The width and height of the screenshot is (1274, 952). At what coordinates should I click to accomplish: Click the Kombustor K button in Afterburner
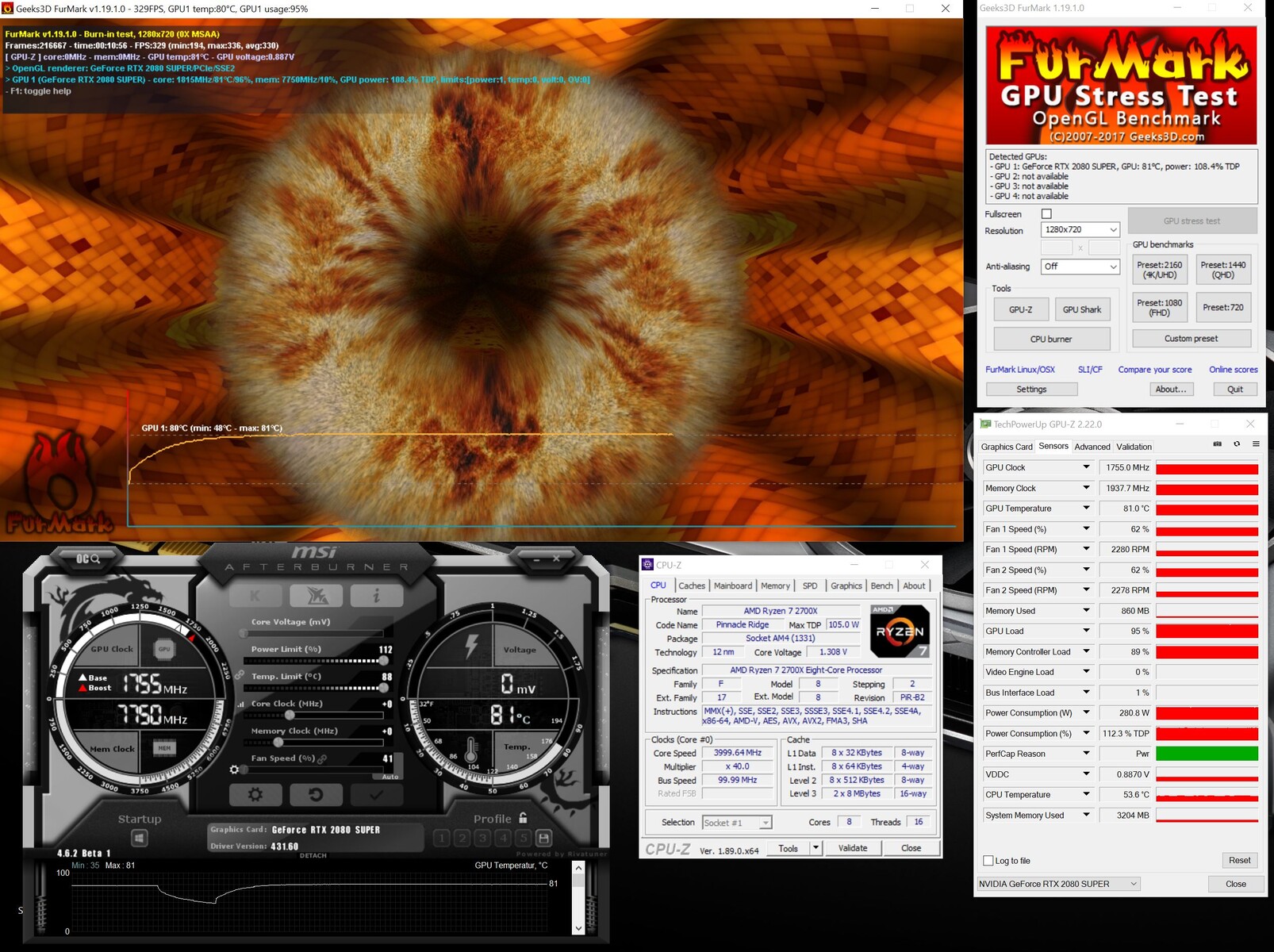(x=255, y=595)
